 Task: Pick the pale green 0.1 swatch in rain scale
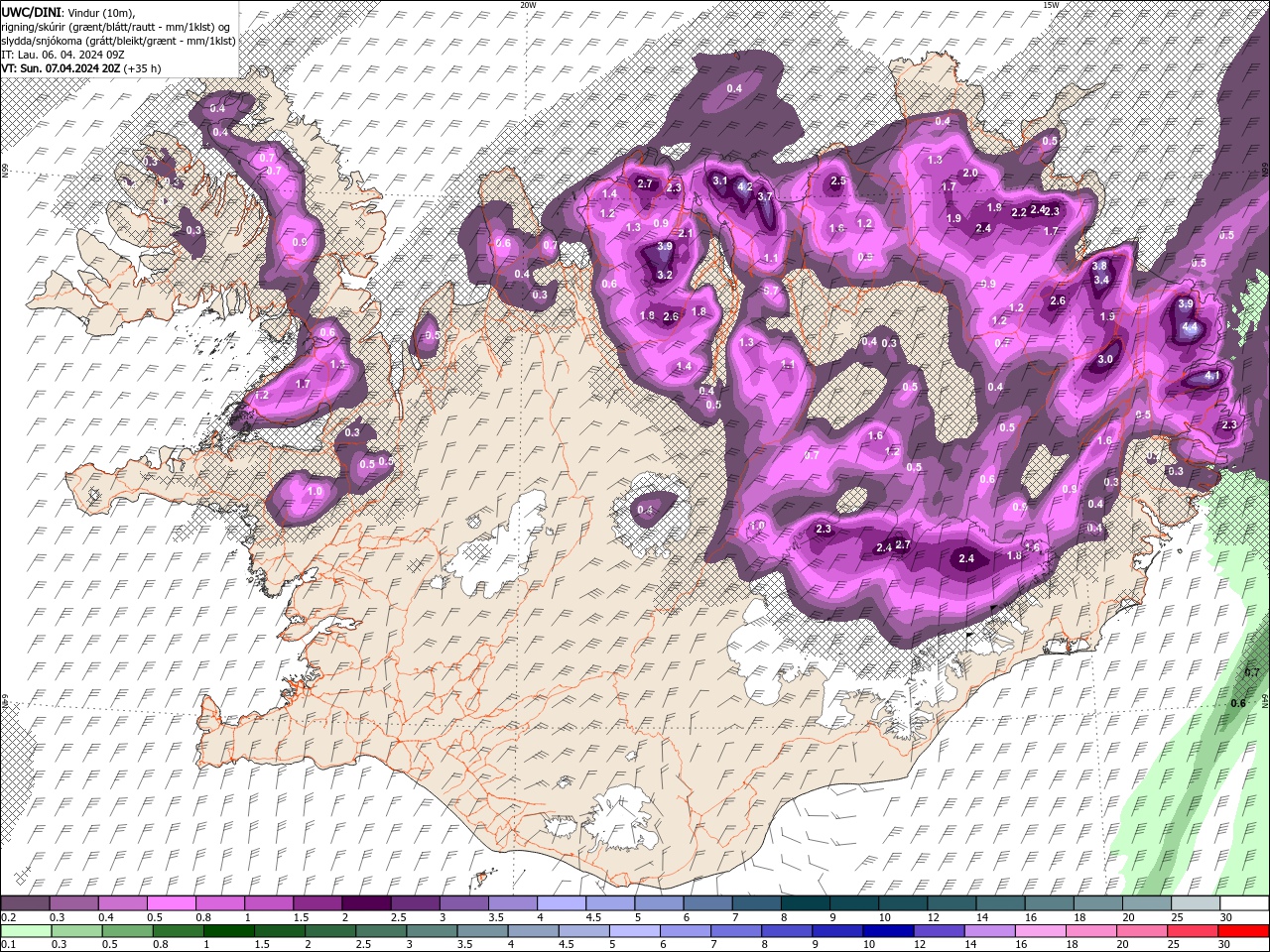point(25,931)
